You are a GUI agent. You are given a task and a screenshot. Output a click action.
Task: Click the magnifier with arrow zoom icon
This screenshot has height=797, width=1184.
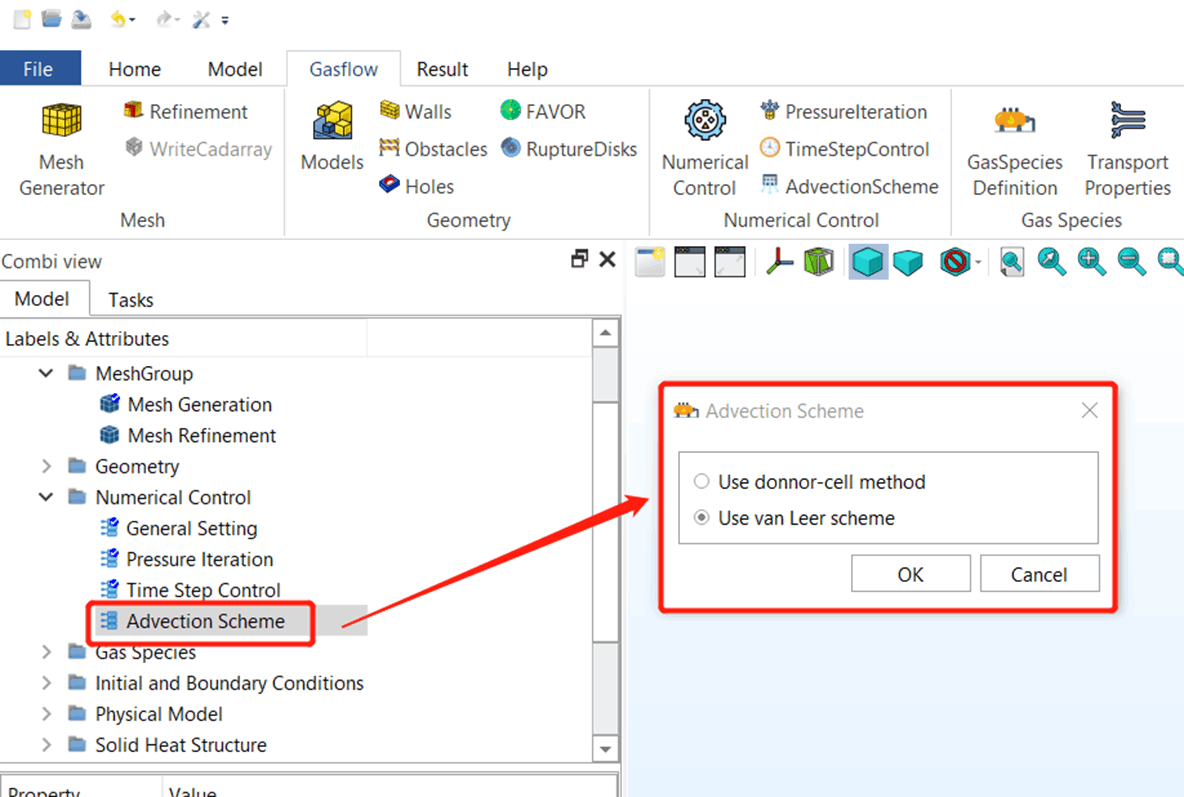pos(1051,261)
